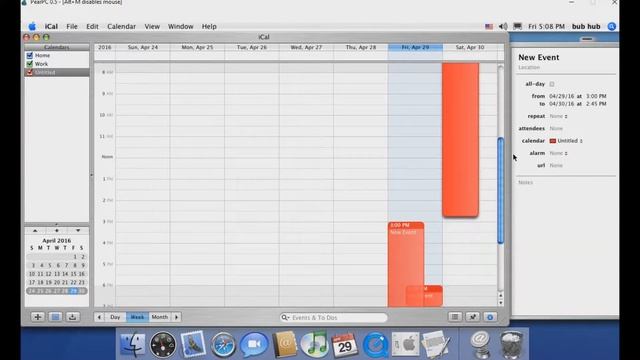Click the volume speaker menu bar icon

click(x=503, y=27)
